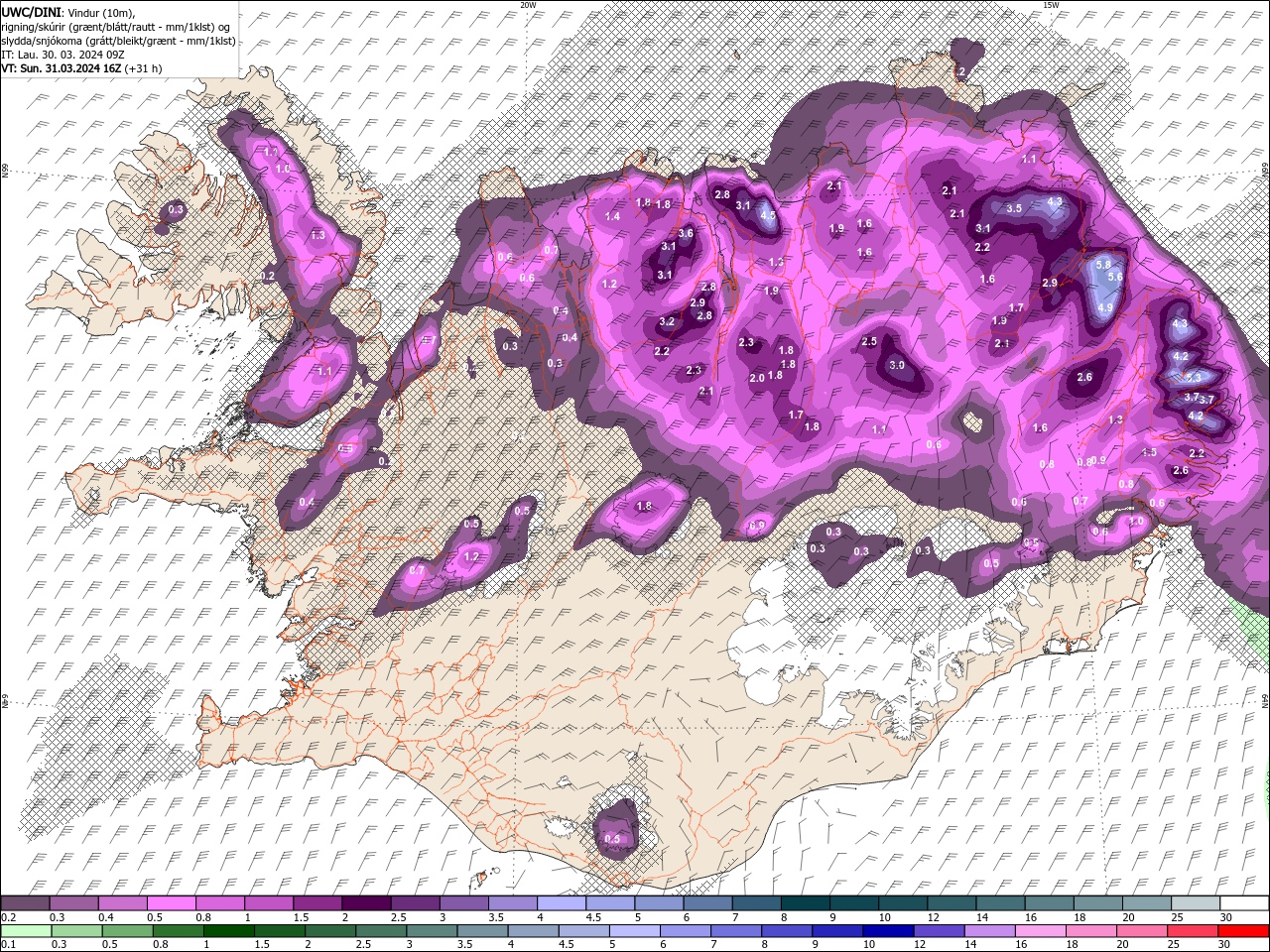Viewport: 1270px width, 952px height.
Task: Click the 25 label on the snow scale
Action: pyautogui.click(x=1177, y=917)
